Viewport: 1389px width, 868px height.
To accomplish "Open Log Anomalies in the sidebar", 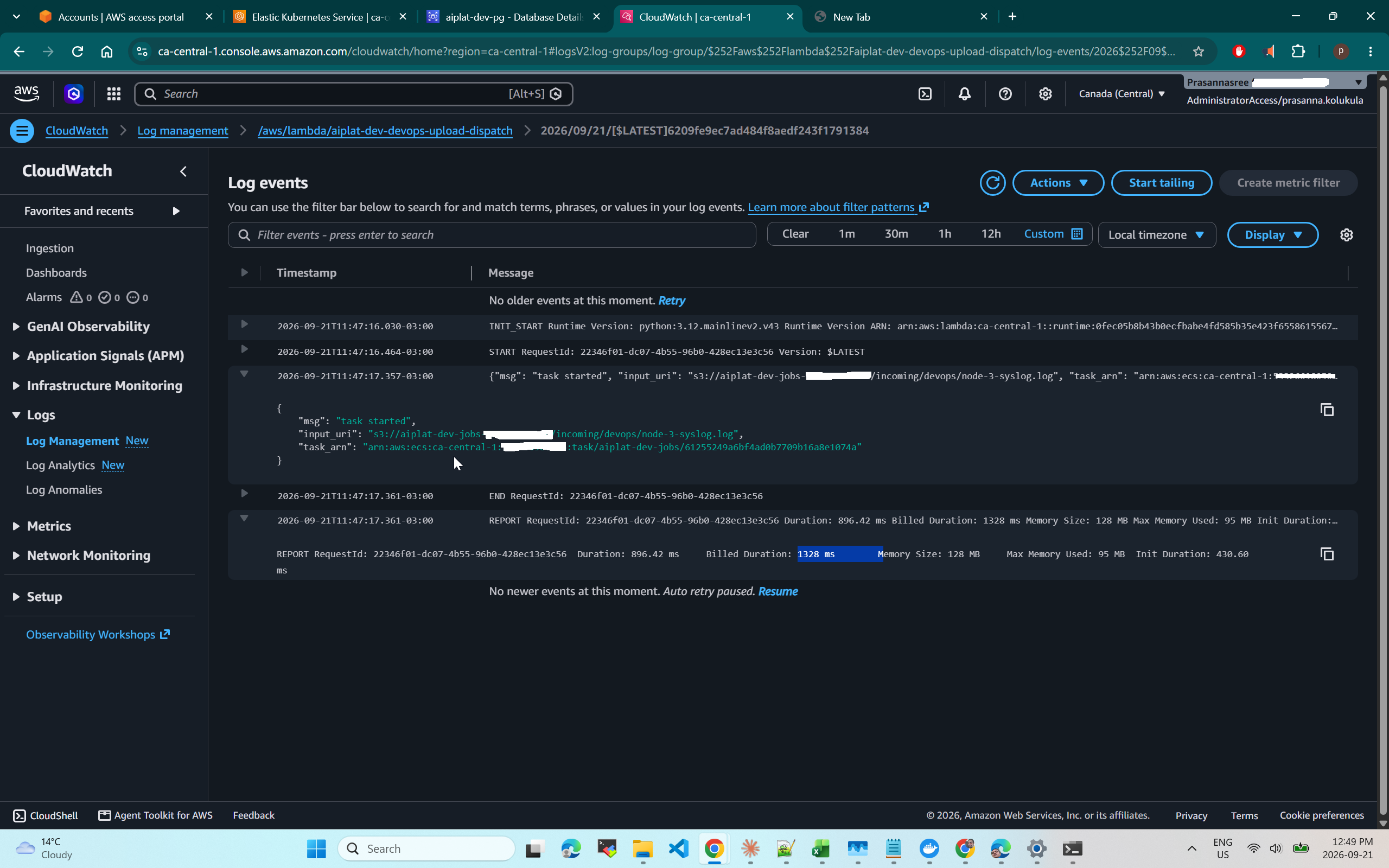I will 63,490.
